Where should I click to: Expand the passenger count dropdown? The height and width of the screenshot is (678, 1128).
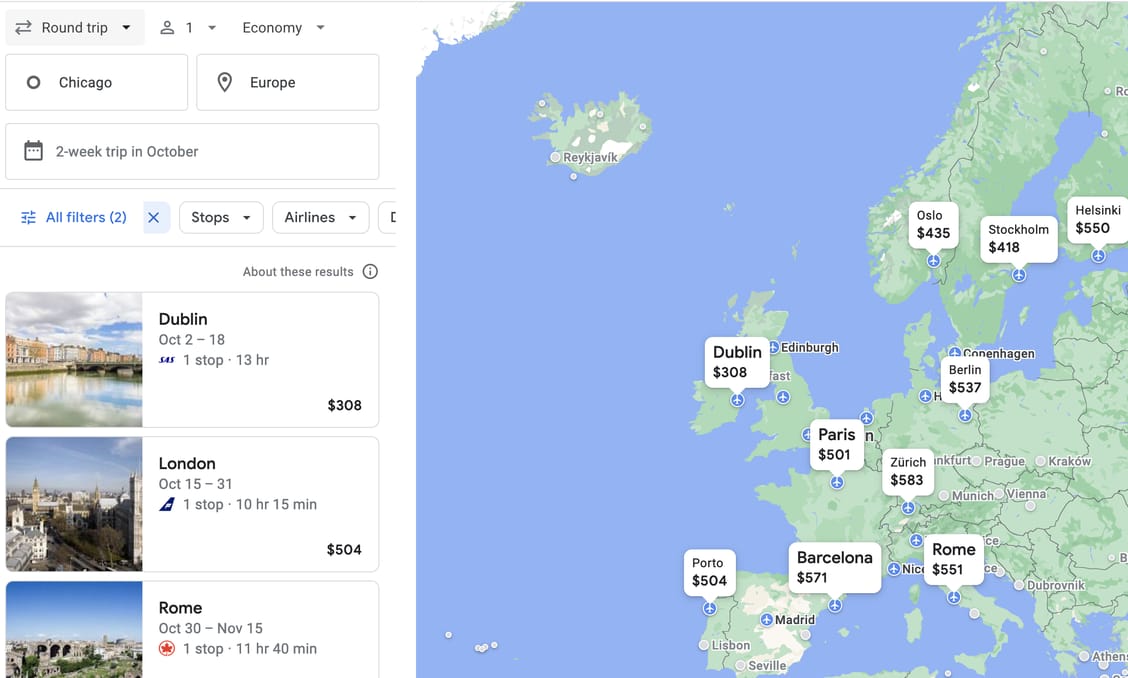pos(188,28)
